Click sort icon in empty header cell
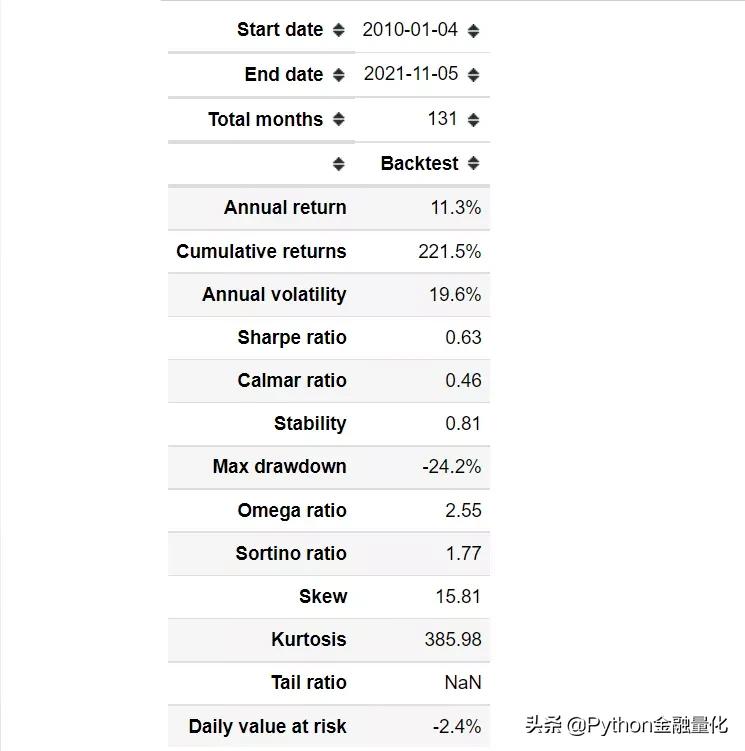 click(x=339, y=163)
